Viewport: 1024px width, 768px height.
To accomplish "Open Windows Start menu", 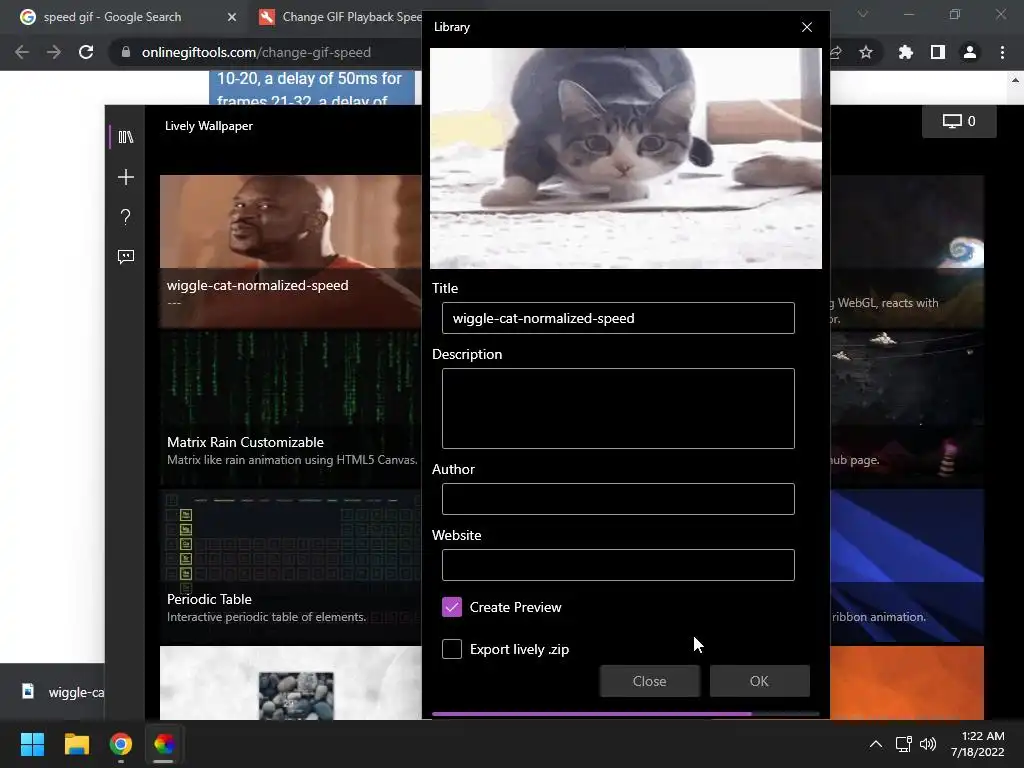I will [x=32, y=744].
